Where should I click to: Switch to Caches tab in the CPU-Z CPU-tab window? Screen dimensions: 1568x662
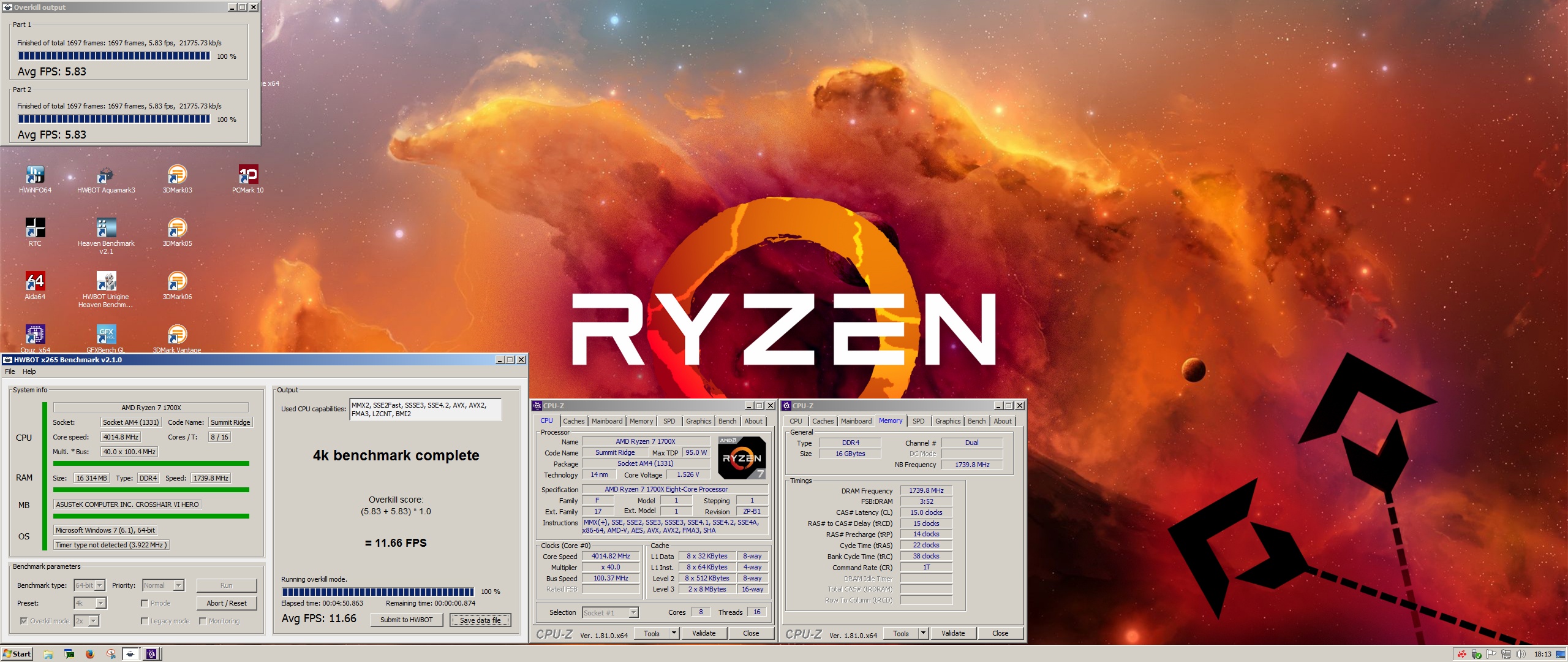(574, 421)
